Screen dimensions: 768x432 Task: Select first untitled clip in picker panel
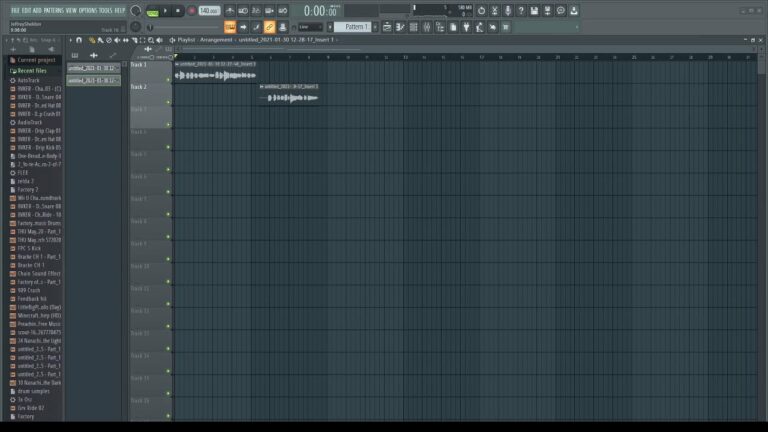coord(93,68)
